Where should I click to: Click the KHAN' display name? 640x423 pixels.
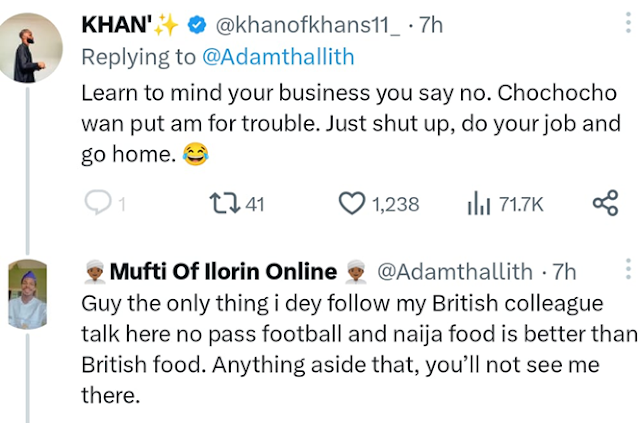[x=120, y=26]
